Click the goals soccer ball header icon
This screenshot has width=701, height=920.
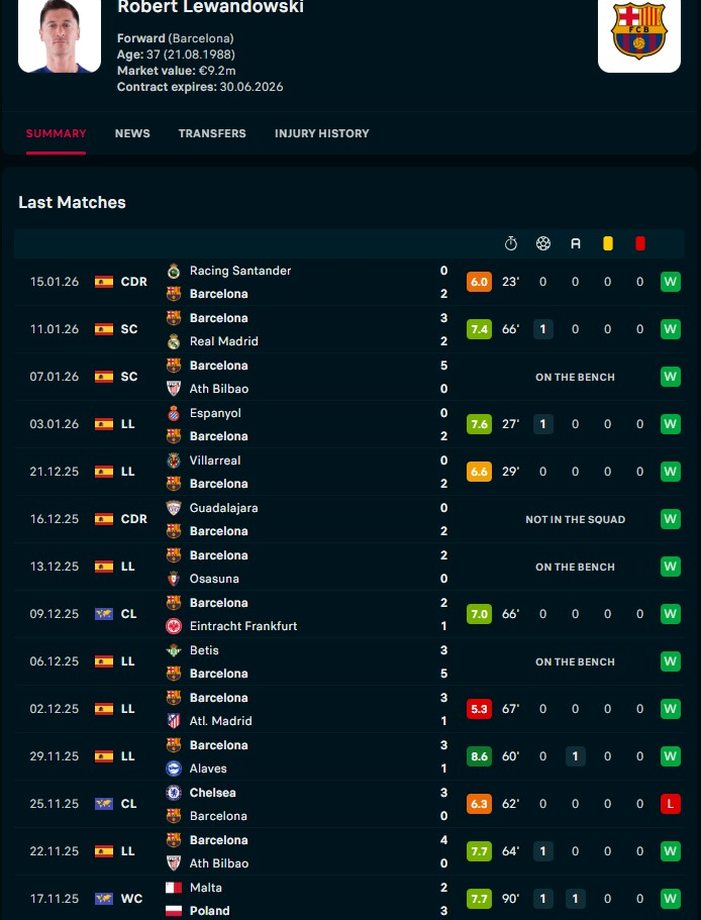click(543, 243)
